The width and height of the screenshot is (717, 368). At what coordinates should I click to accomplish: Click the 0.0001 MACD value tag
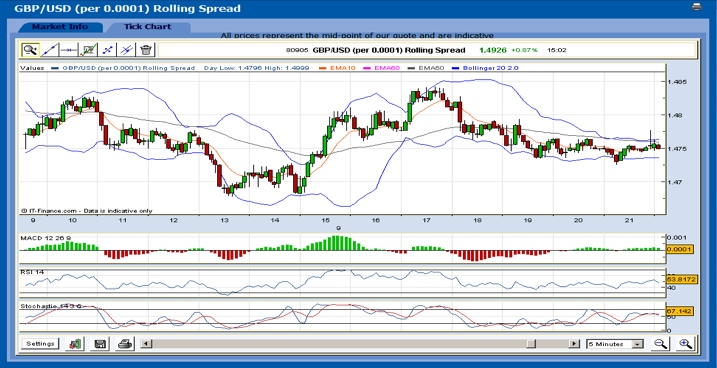680,249
